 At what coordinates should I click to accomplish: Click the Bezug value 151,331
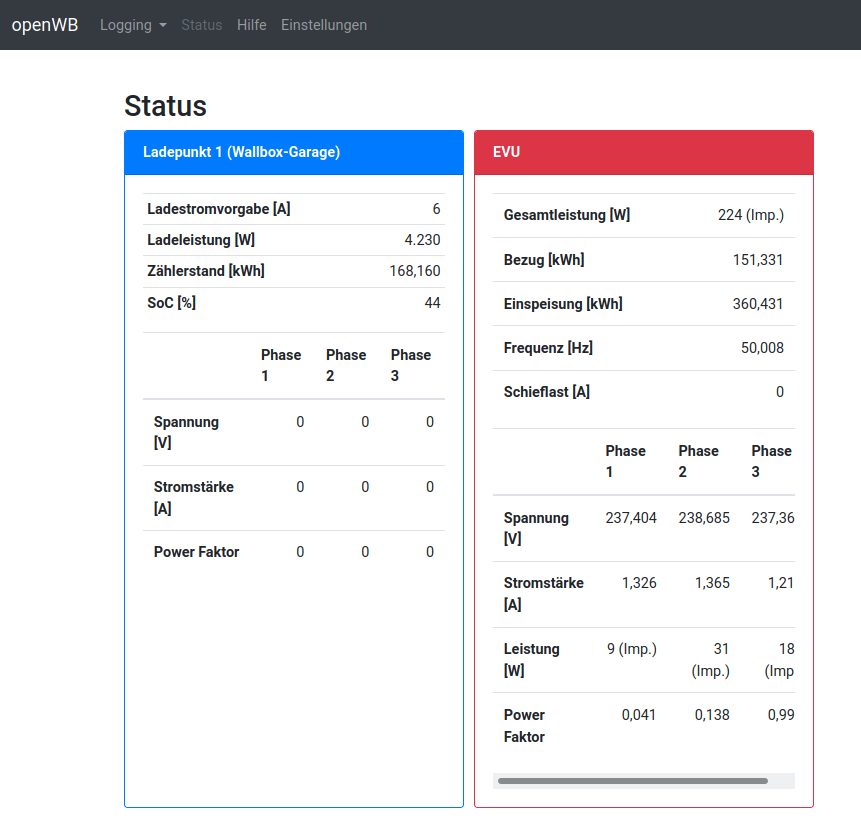click(x=758, y=260)
